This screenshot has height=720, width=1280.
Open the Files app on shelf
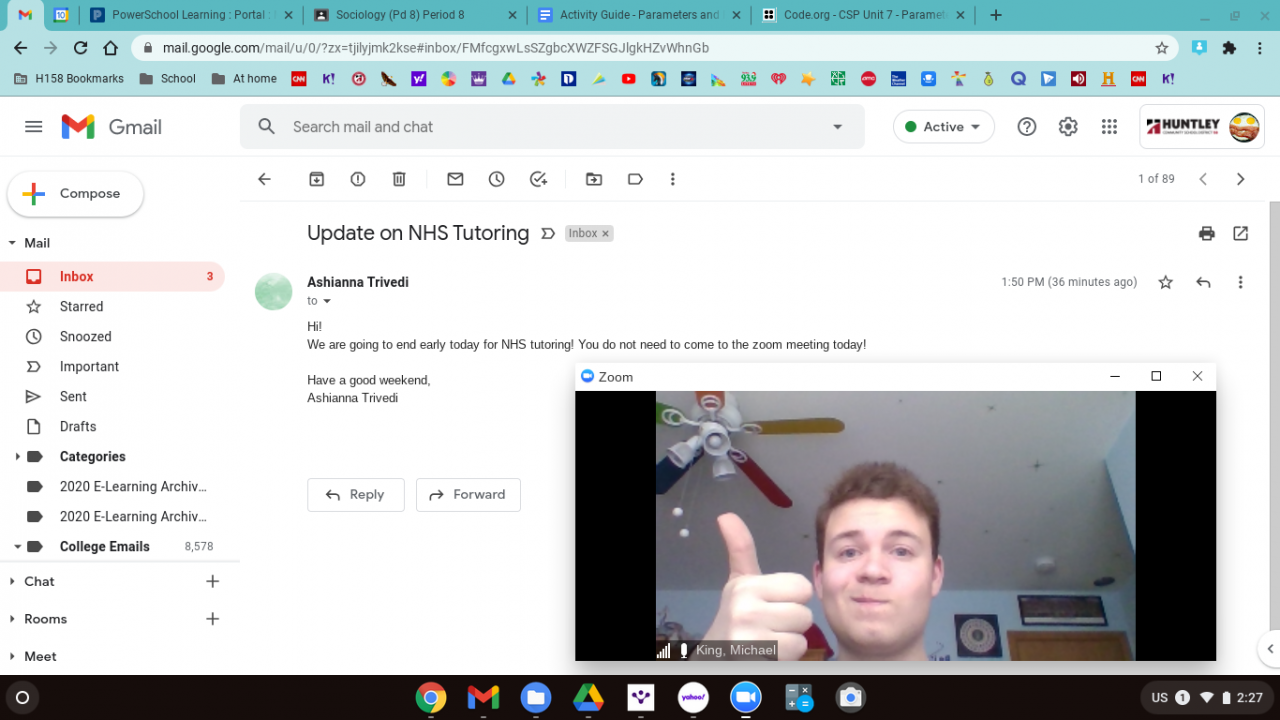pos(536,697)
